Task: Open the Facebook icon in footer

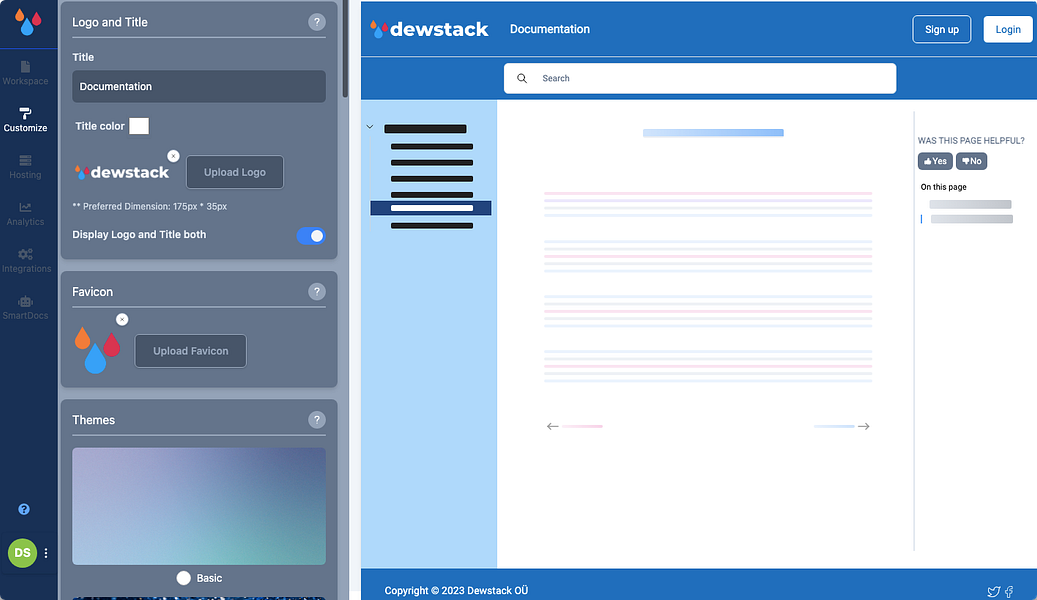Action: click(x=1009, y=592)
